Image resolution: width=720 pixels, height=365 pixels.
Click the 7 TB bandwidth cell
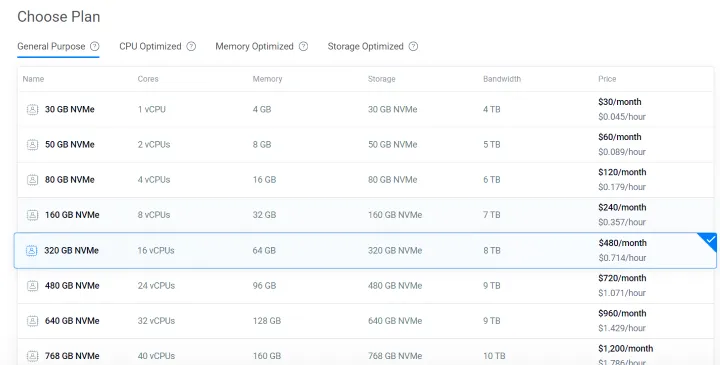click(492, 215)
